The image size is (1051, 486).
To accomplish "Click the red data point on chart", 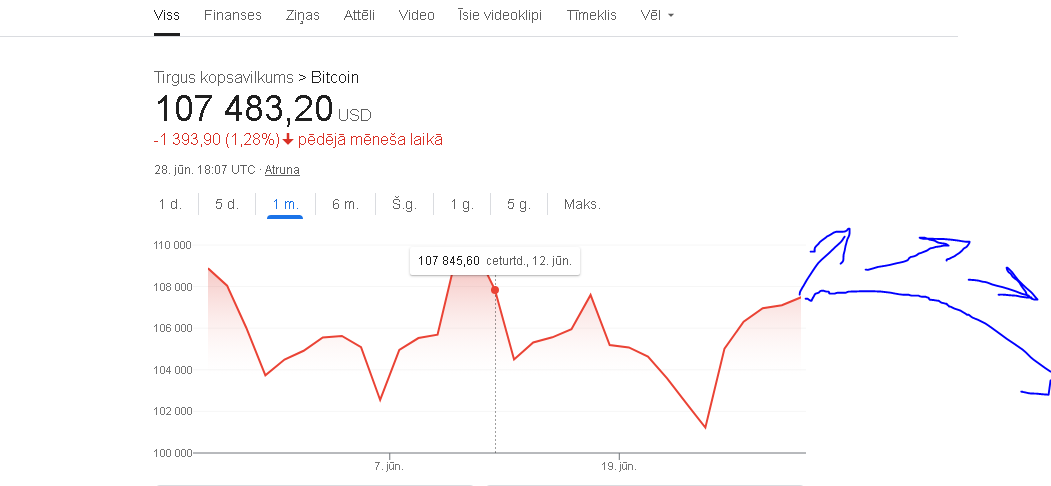I will (495, 290).
